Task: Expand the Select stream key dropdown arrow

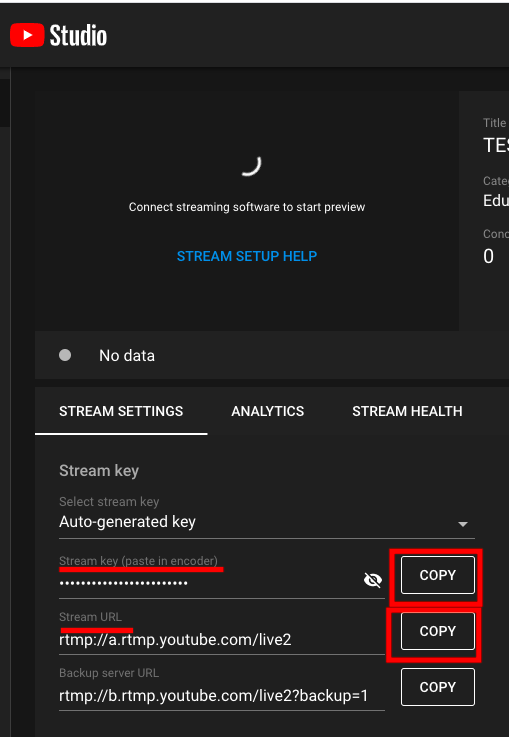Action: pos(462,524)
